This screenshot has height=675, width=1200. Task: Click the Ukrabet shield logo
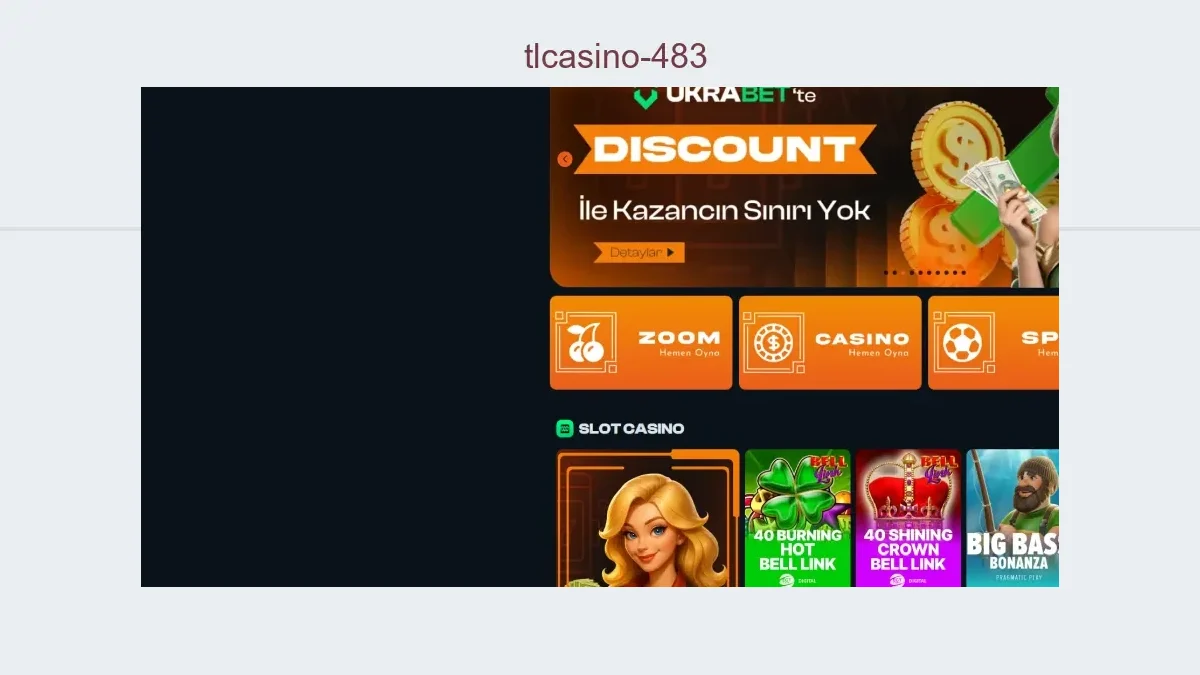[x=646, y=97]
